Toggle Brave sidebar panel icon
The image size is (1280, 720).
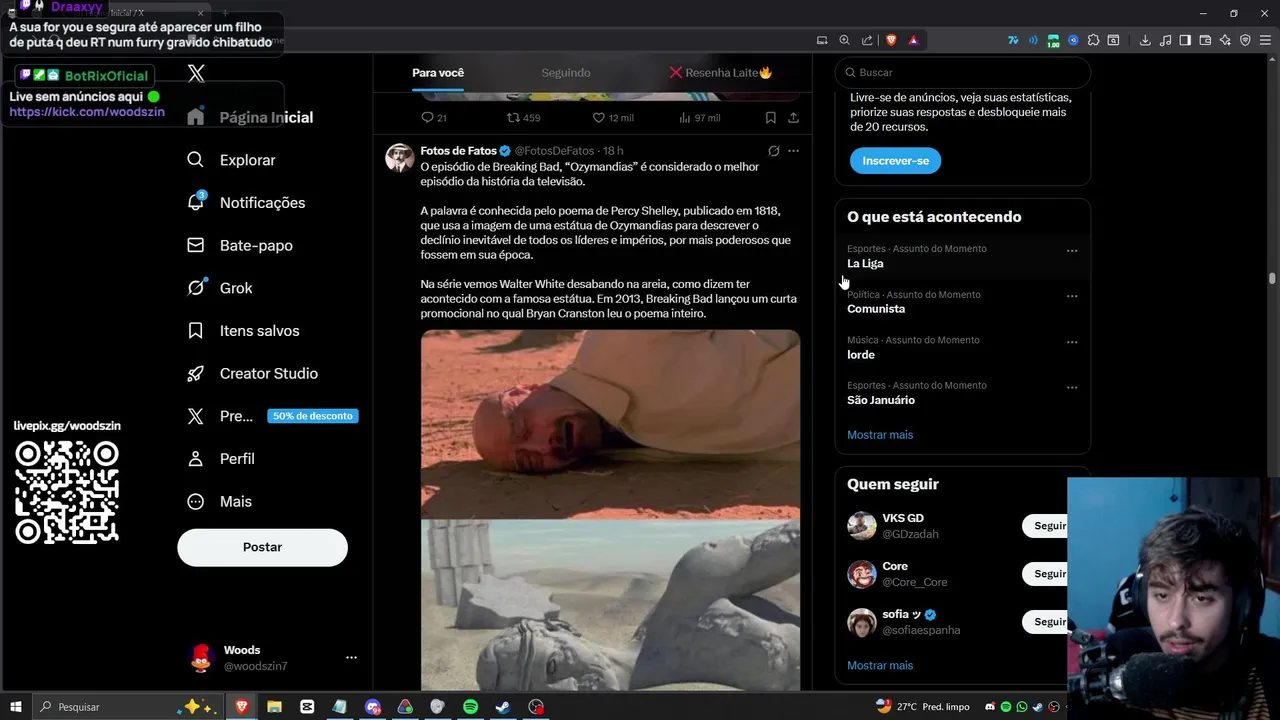tap(1184, 40)
